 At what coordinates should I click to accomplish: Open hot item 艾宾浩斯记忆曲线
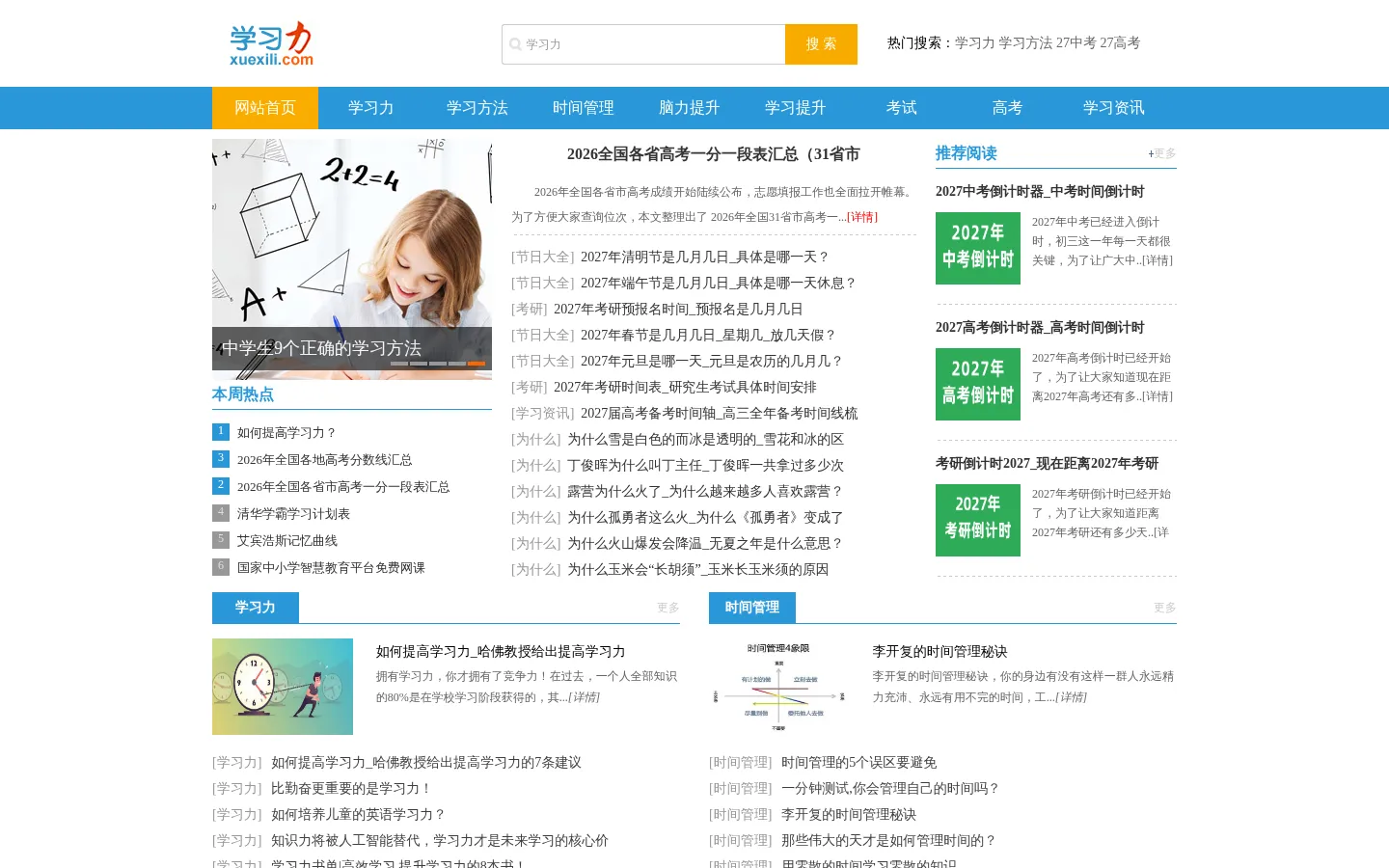(x=287, y=541)
